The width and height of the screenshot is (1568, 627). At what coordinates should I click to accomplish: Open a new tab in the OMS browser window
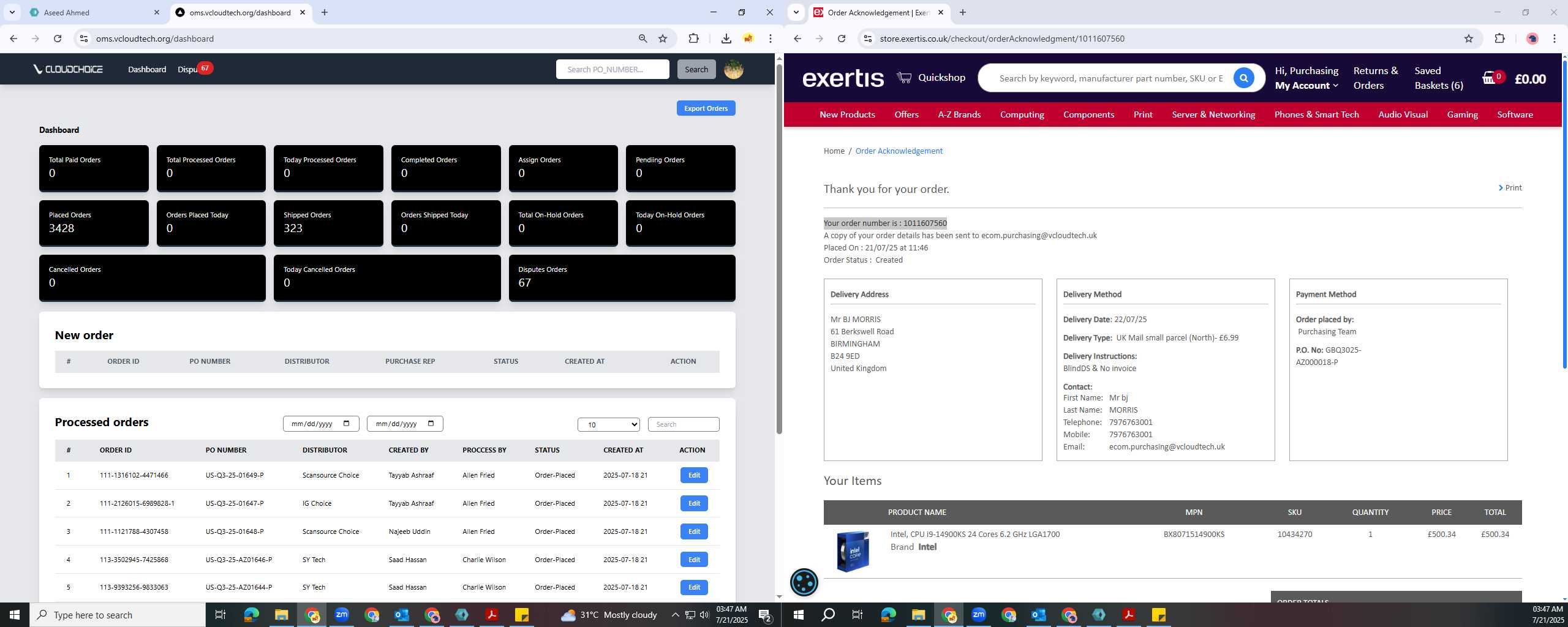pos(325,12)
